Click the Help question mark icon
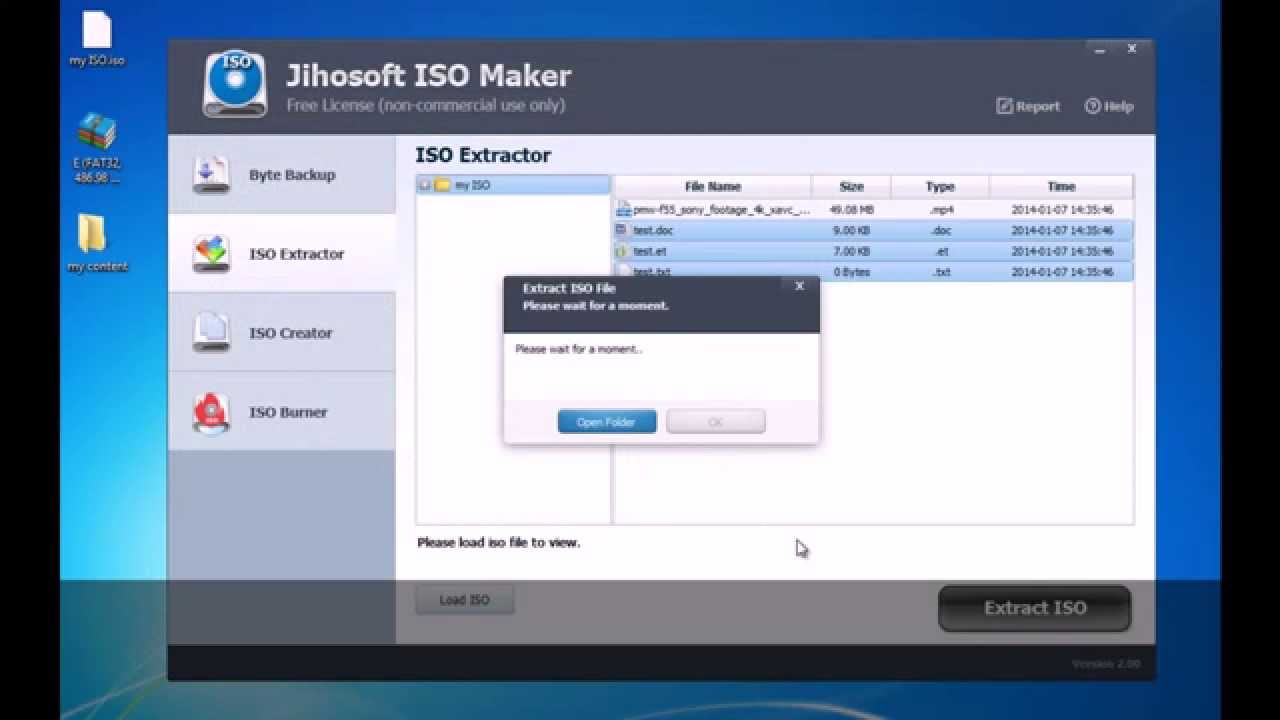Viewport: 1280px width, 720px height. pos(1093,106)
